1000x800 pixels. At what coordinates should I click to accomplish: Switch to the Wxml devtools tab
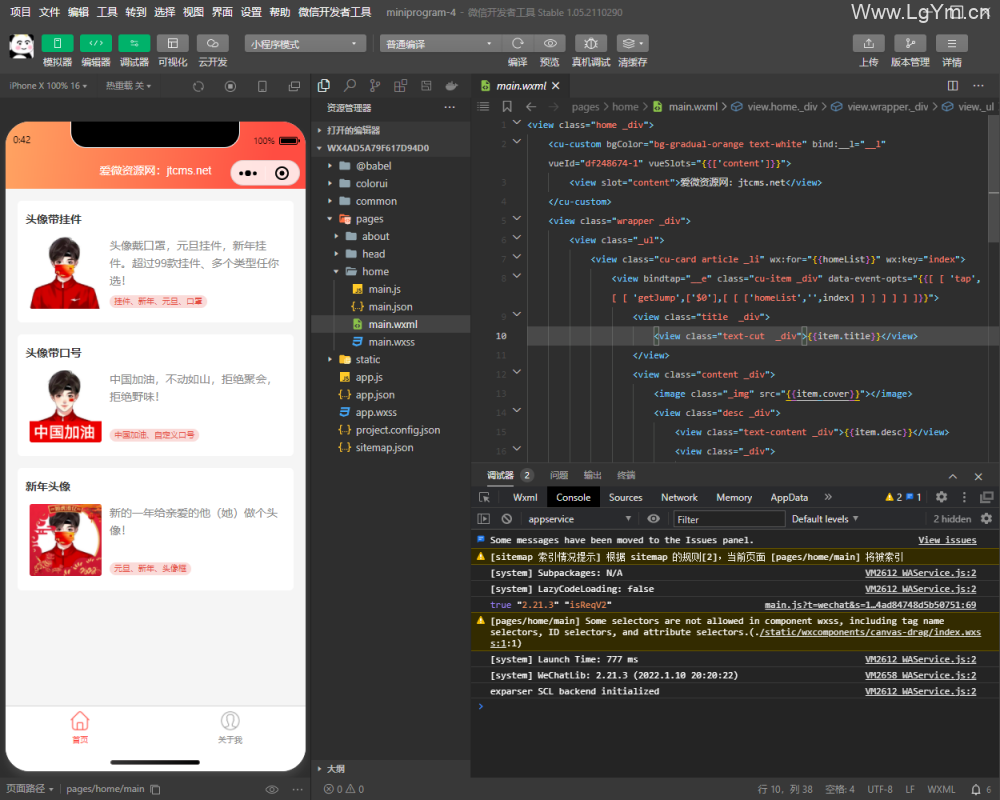pos(525,498)
